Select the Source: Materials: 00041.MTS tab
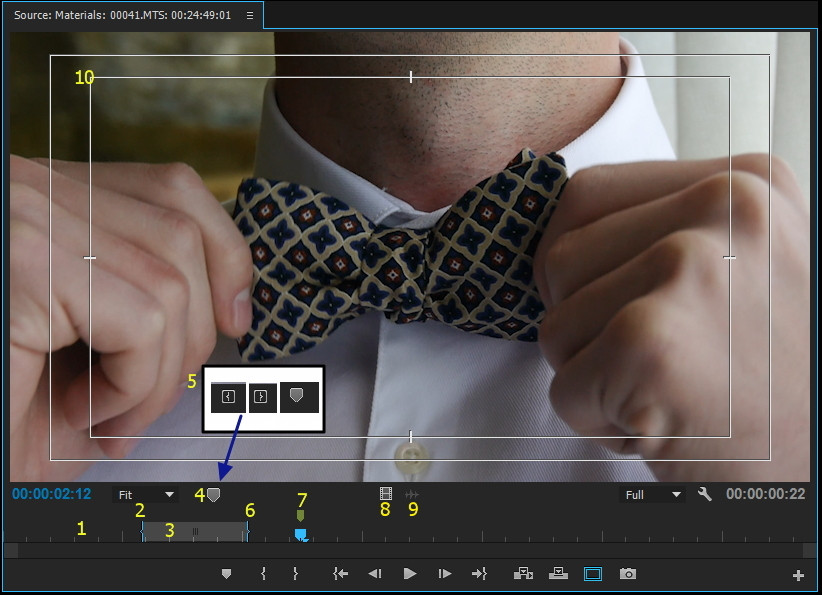The width and height of the screenshot is (822, 595). pyautogui.click(x=122, y=15)
